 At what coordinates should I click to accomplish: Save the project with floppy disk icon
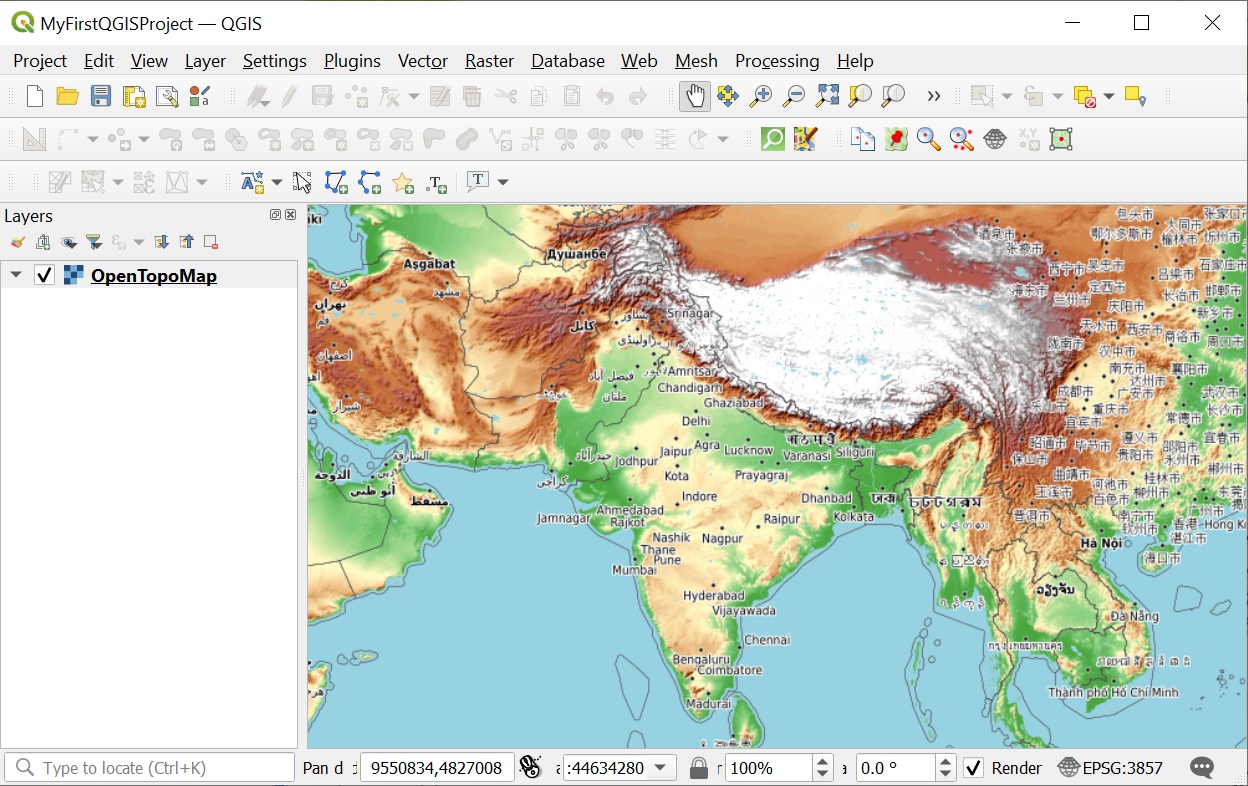pos(101,96)
